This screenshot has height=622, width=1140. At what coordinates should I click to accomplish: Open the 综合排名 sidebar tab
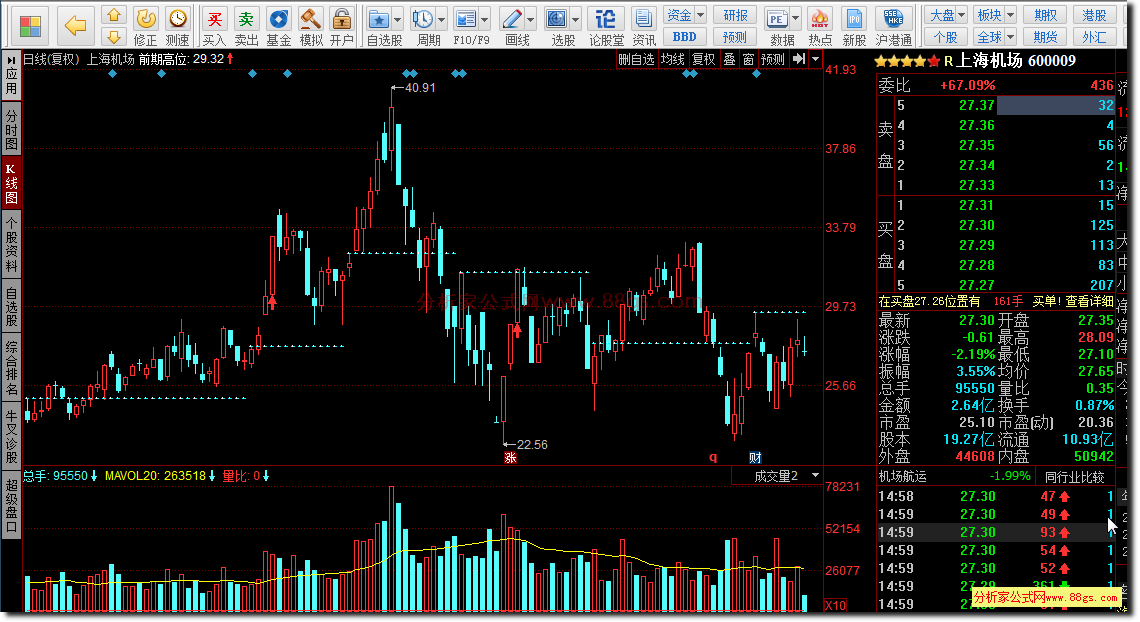pyautogui.click(x=11, y=368)
